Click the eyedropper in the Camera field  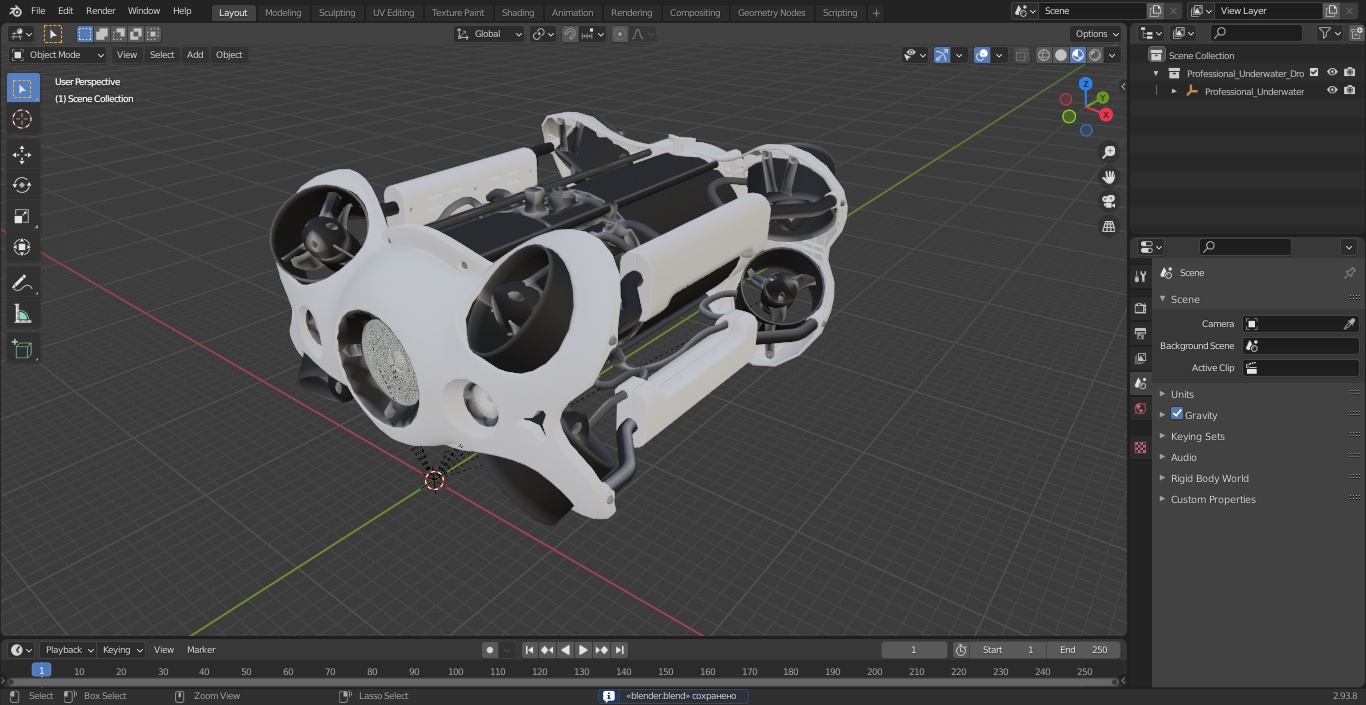pos(1349,324)
